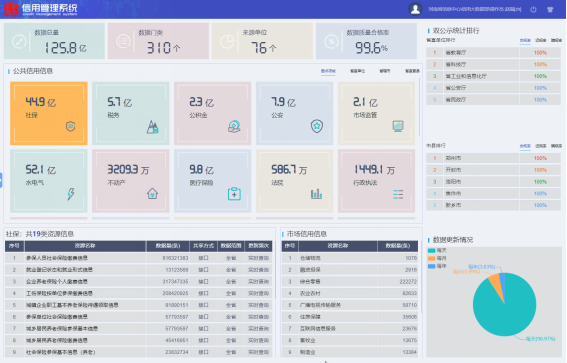
Task: Click first row in the 社保 resource table
Action: (x=138, y=258)
